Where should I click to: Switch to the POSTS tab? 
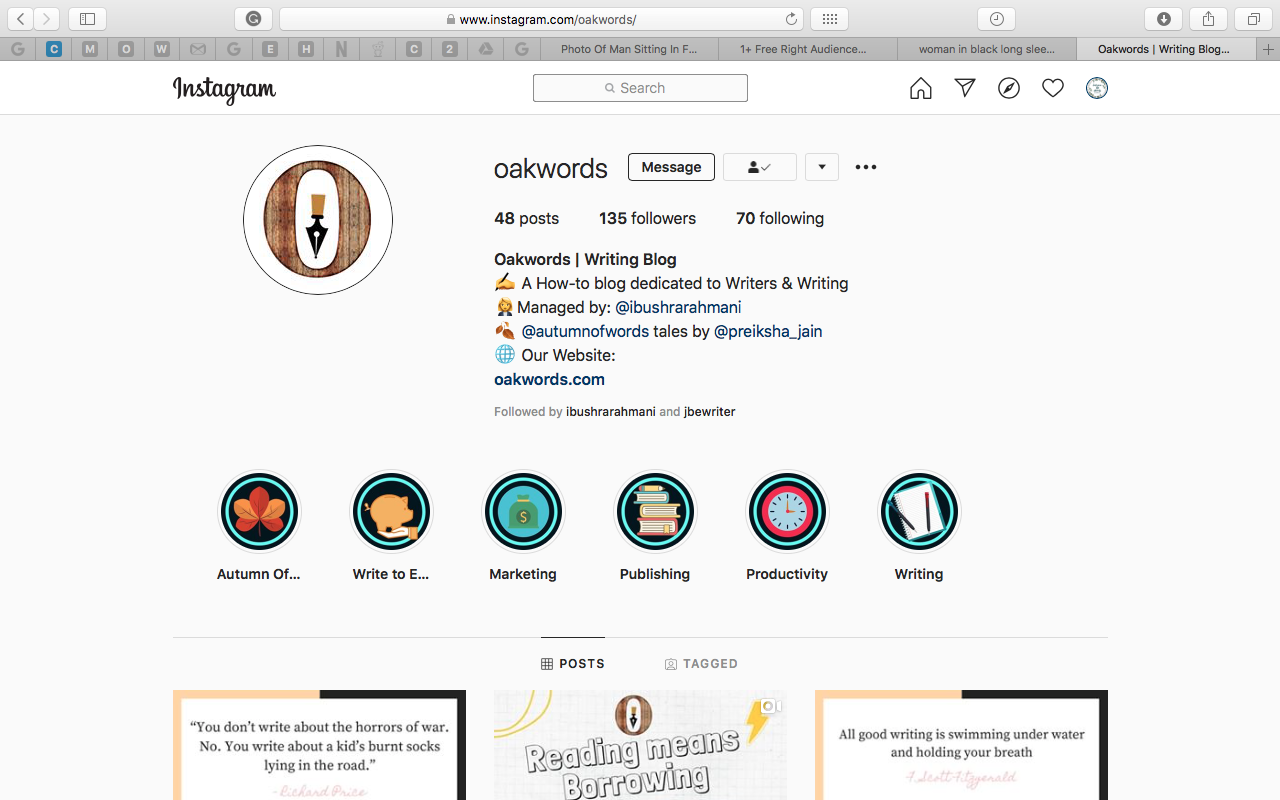[573, 663]
